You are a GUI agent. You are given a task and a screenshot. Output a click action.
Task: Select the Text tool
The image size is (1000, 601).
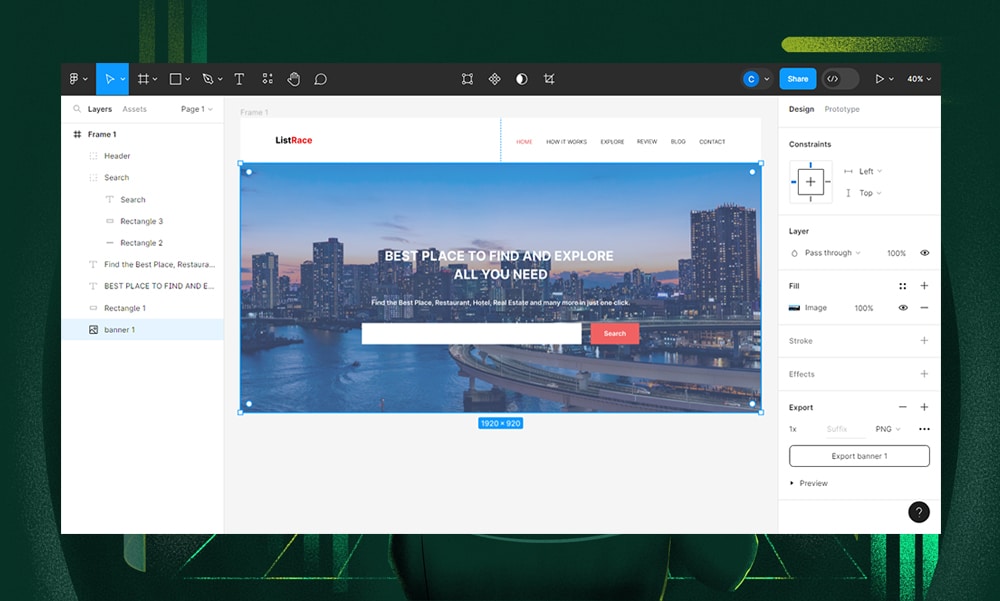pos(239,79)
